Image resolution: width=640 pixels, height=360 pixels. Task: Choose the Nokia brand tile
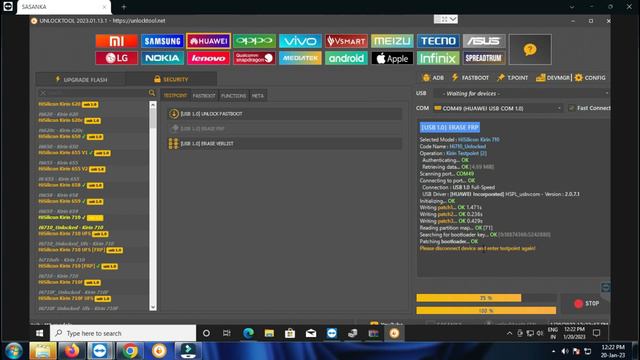[162, 58]
